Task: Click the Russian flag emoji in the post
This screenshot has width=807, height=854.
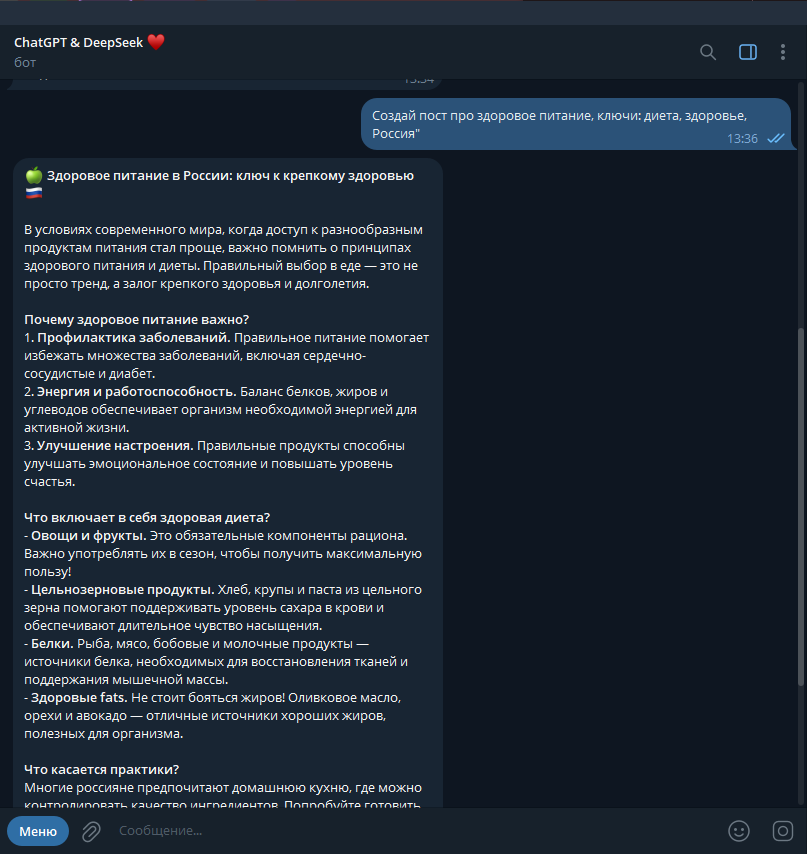Action: click(34, 193)
